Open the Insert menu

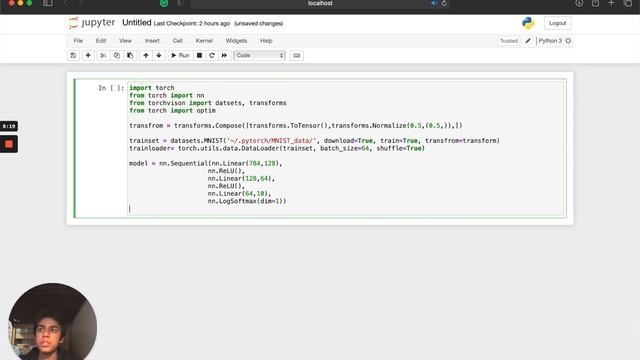coord(152,41)
